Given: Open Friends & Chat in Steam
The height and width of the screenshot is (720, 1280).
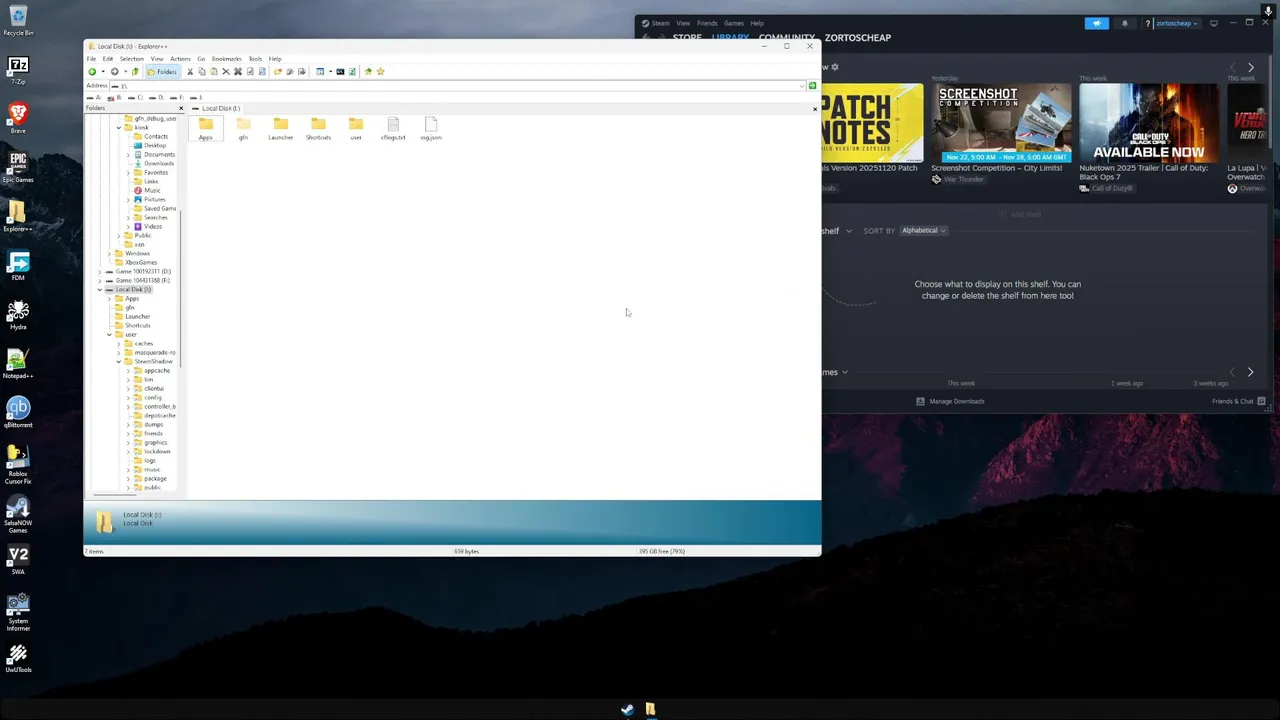Looking at the screenshot, I should pyautogui.click(x=1239, y=401).
